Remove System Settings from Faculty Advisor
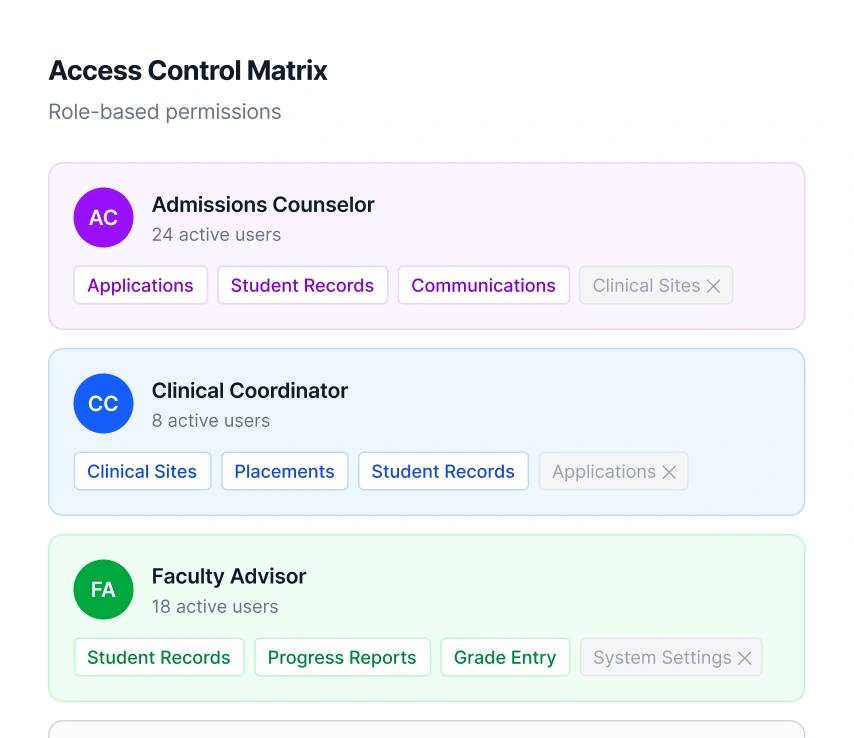The height and width of the screenshot is (738, 854). point(744,657)
